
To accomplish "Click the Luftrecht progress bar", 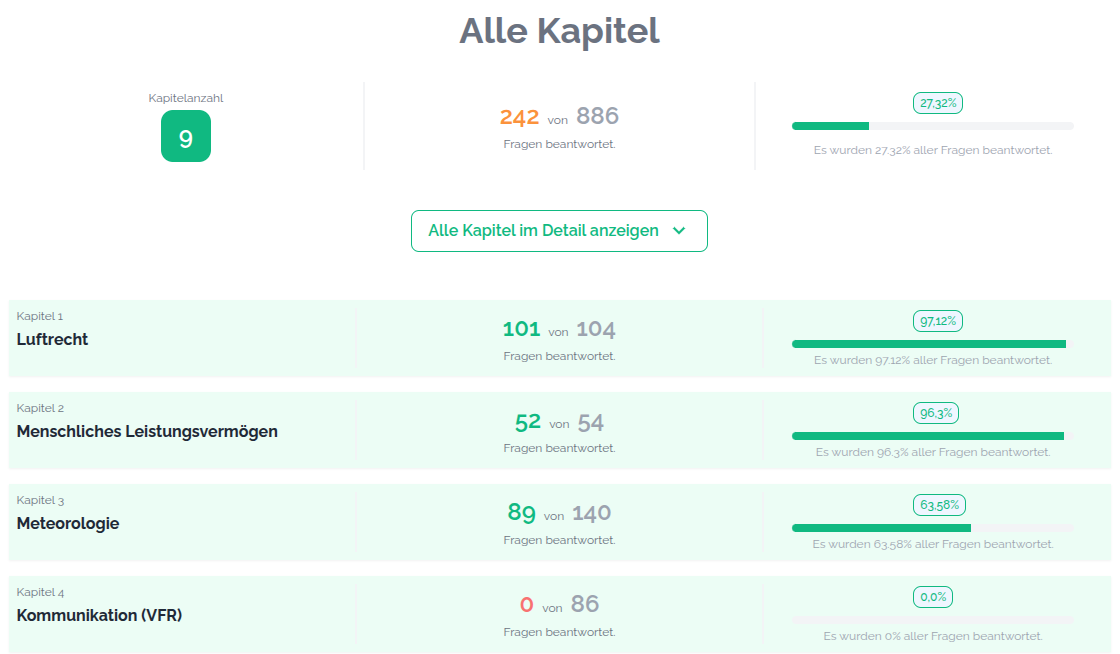I will click(932, 344).
